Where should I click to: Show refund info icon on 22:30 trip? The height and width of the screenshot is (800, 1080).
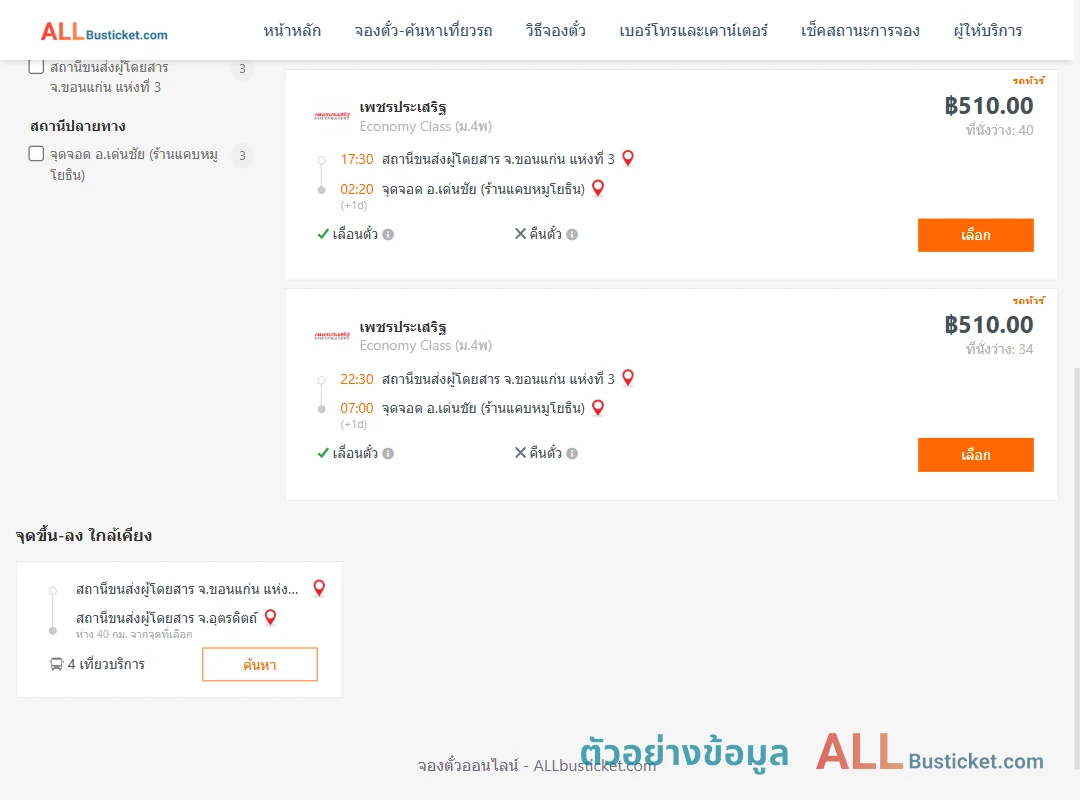click(572, 453)
